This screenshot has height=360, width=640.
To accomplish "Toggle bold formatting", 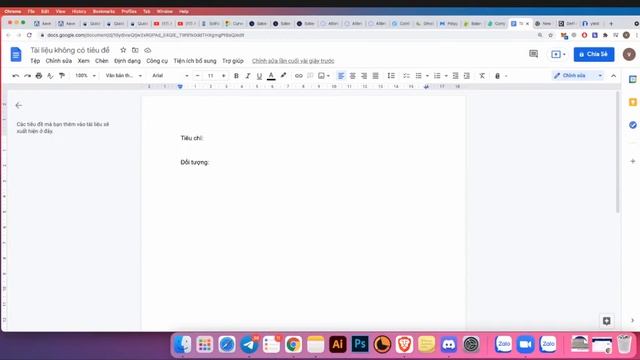I will click(x=236, y=76).
